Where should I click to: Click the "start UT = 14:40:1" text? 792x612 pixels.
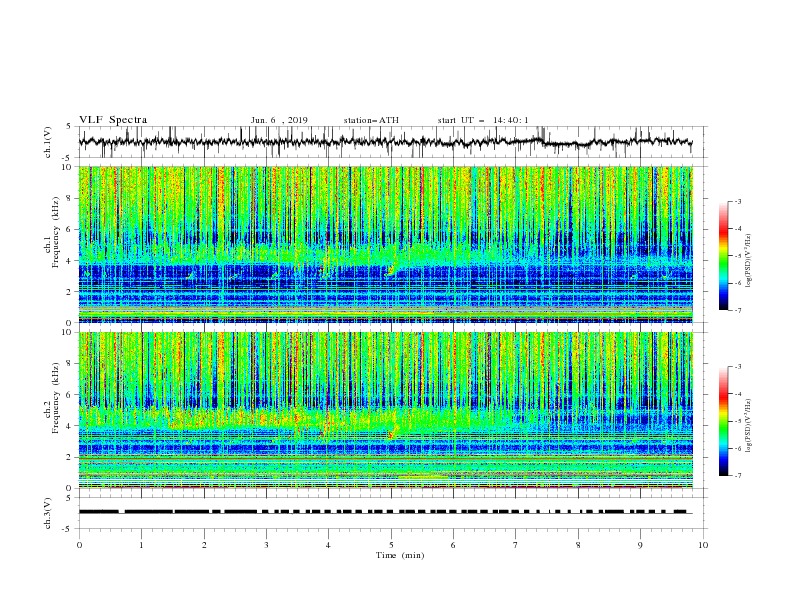(483, 120)
